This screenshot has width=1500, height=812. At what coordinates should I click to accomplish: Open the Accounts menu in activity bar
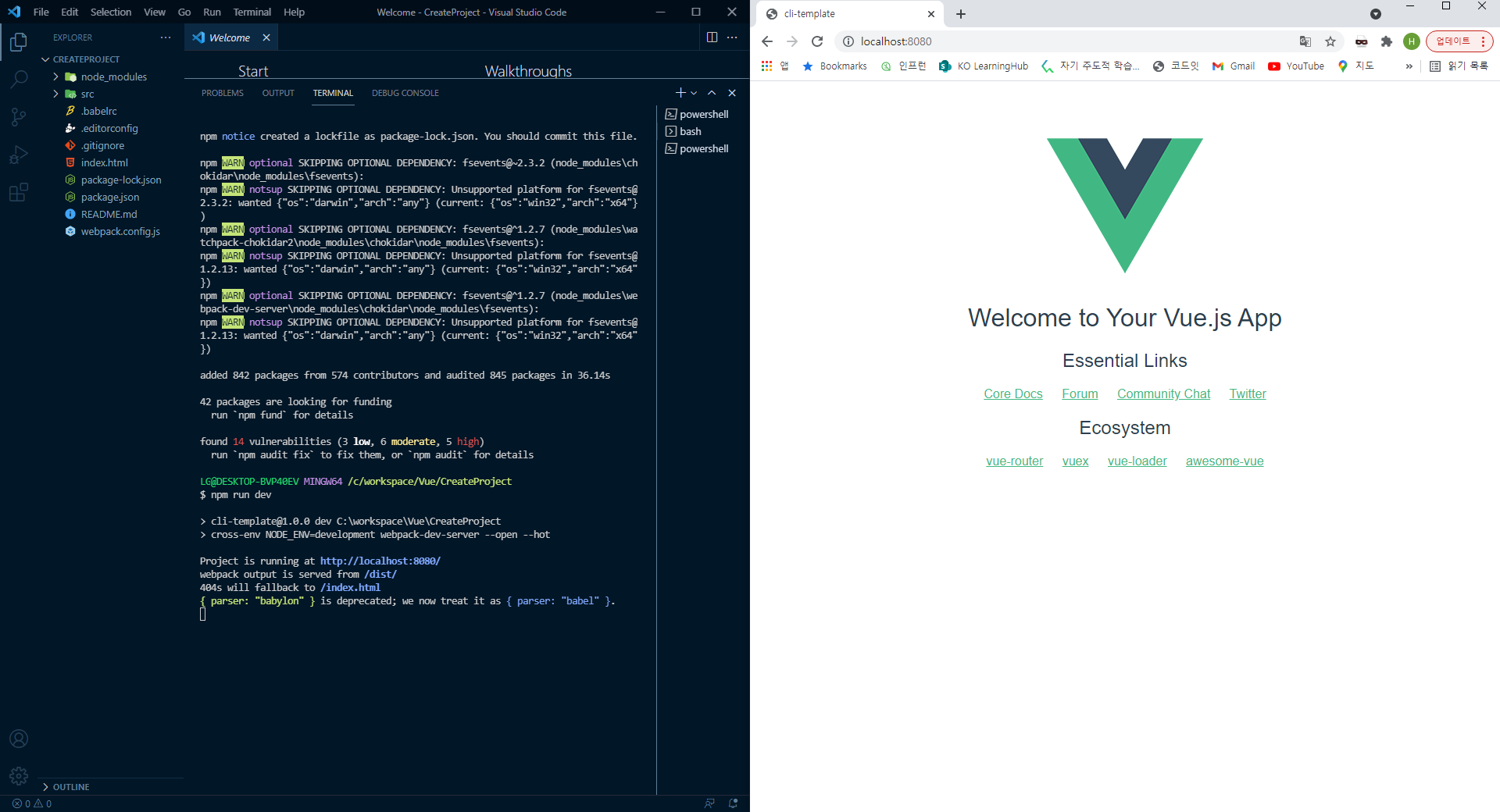click(x=19, y=739)
